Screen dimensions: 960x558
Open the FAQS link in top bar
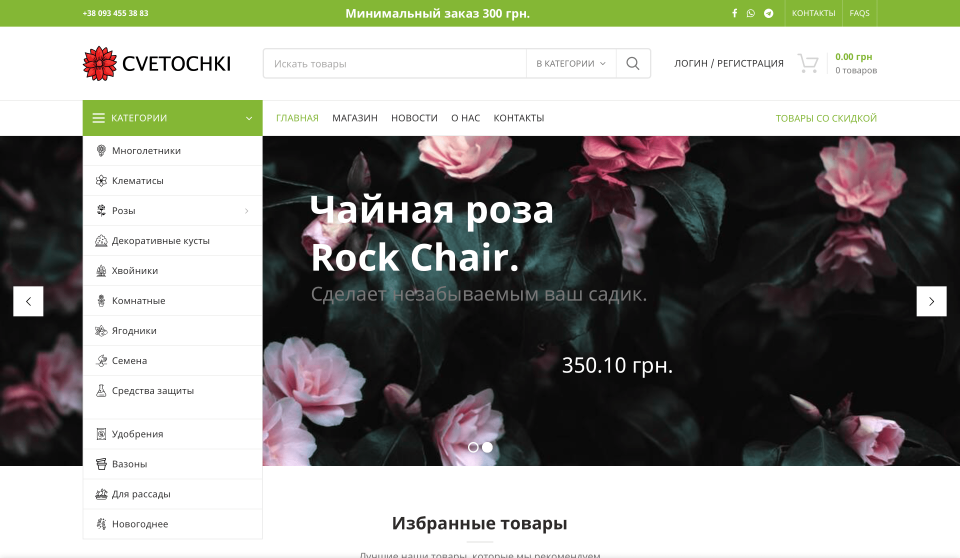(860, 13)
